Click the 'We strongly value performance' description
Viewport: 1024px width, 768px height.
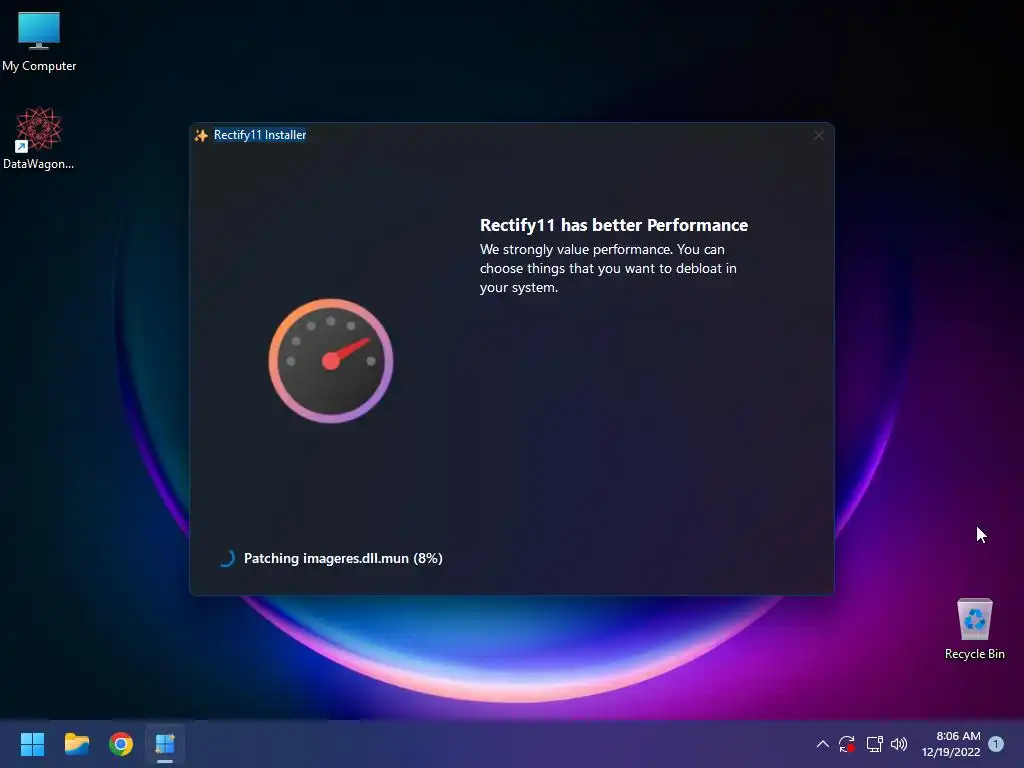pyautogui.click(x=608, y=268)
